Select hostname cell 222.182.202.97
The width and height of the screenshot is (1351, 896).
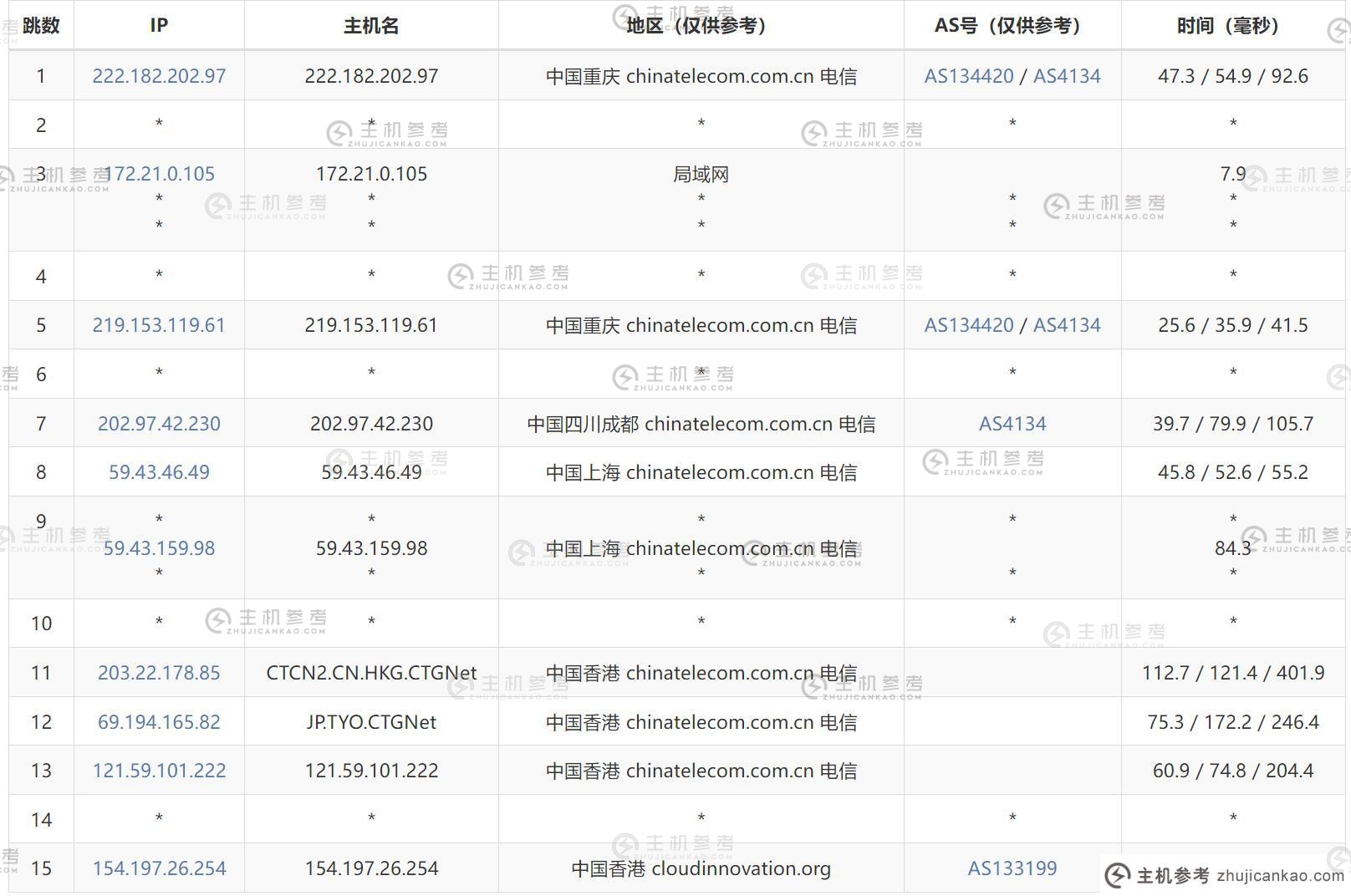371,76
